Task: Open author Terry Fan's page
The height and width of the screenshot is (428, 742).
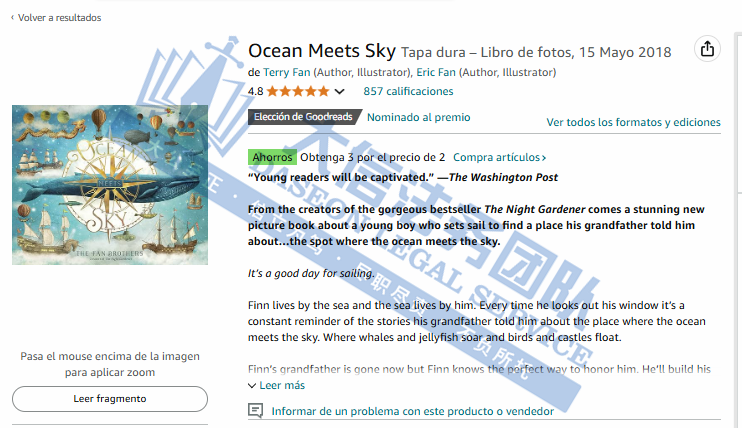Action: click(286, 72)
